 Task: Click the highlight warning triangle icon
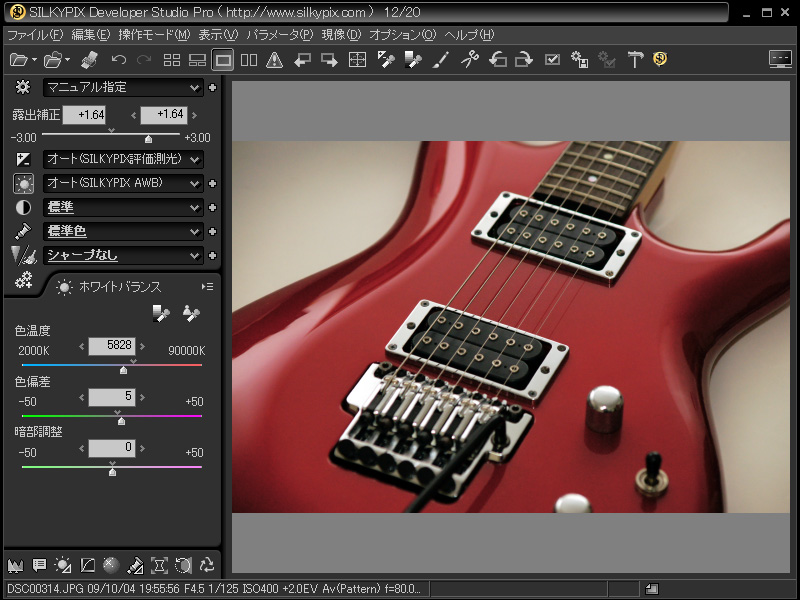(x=276, y=60)
